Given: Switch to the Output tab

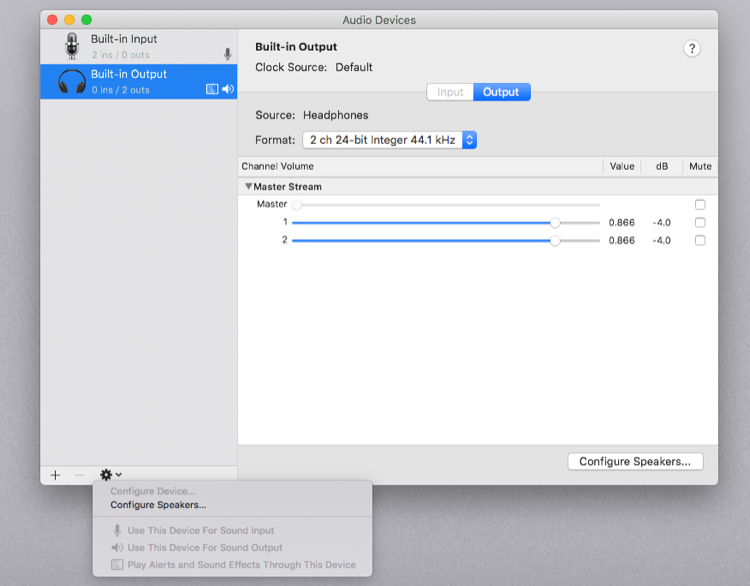Looking at the screenshot, I should [501, 92].
